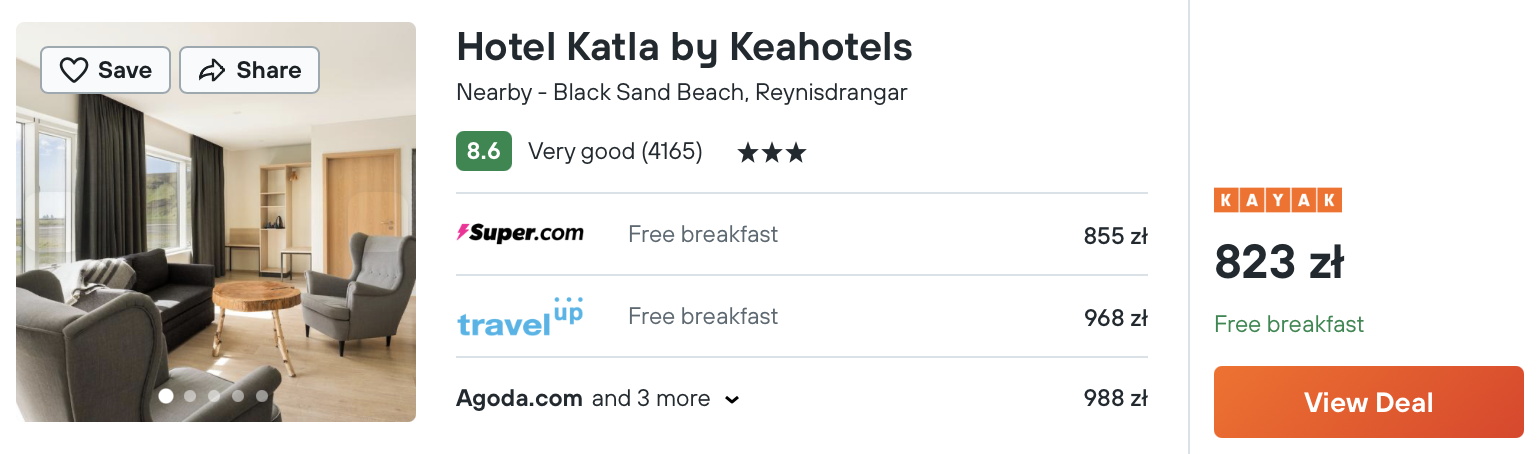Click the green 8.6 rating badge
Screen dimensions: 1540x454
[484, 151]
